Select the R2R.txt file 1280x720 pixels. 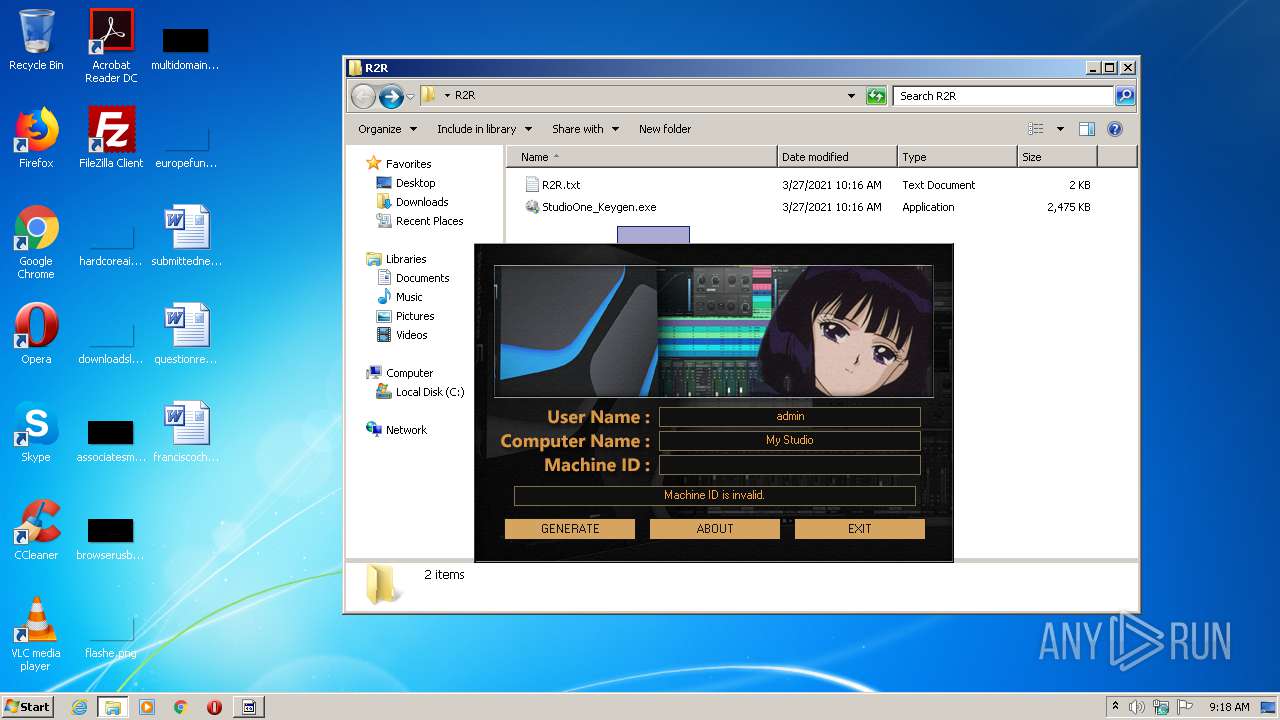561,185
